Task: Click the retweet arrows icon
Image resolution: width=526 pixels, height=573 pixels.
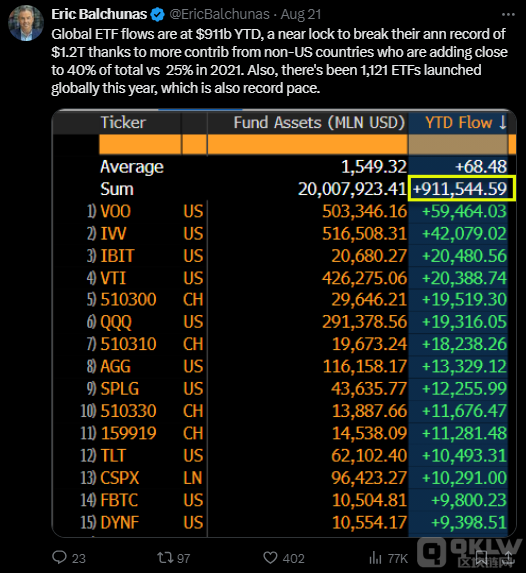Action: pyautogui.click(x=165, y=558)
